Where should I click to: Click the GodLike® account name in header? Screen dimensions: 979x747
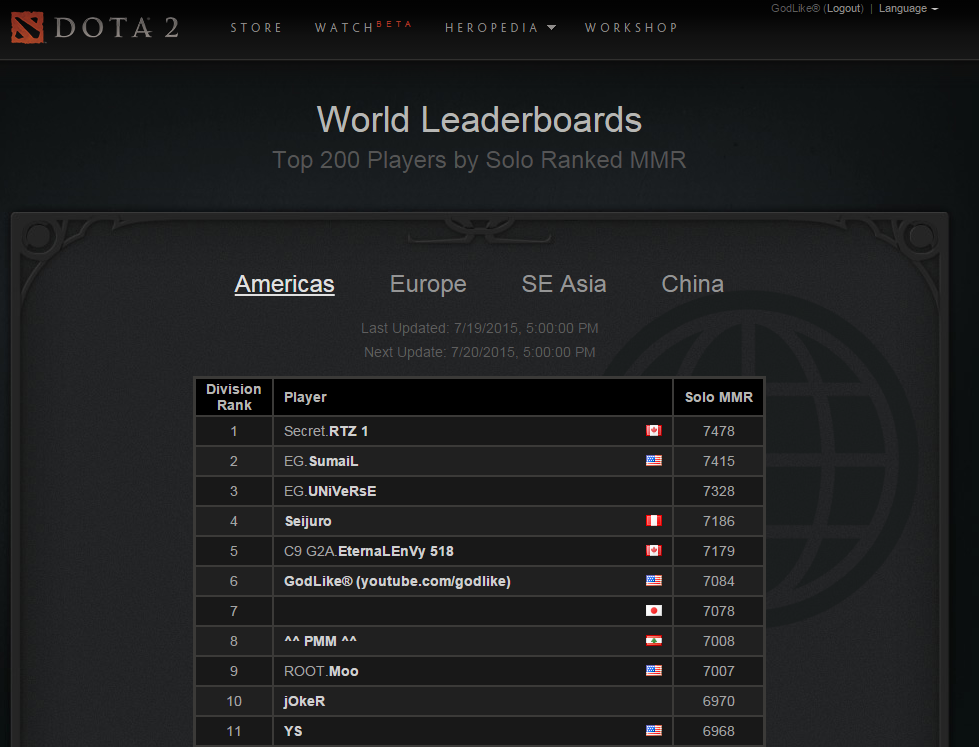point(795,9)
